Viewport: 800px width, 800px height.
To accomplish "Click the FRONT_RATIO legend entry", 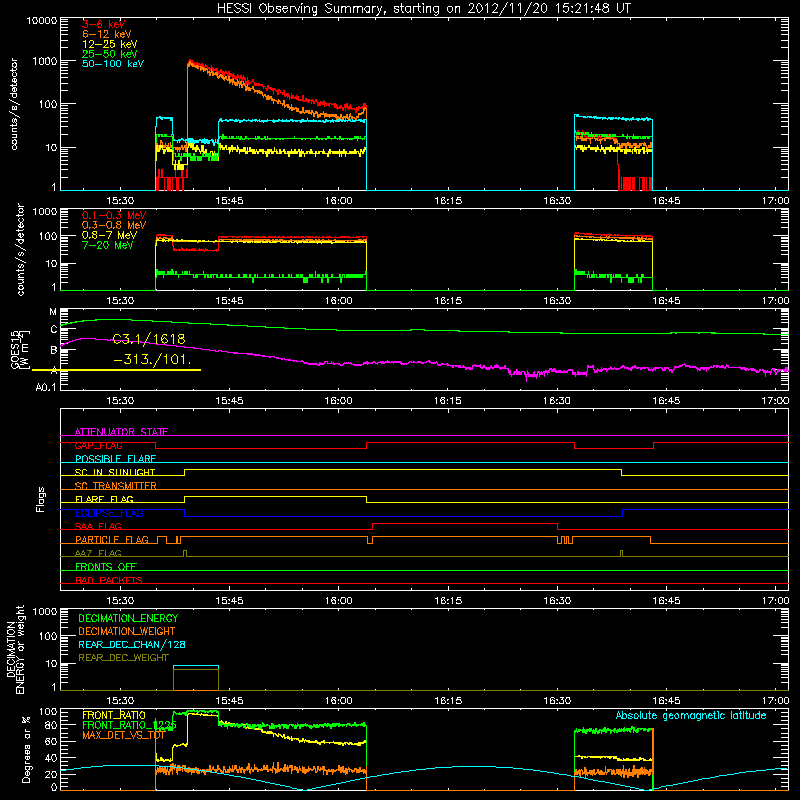I will point(114,715).
